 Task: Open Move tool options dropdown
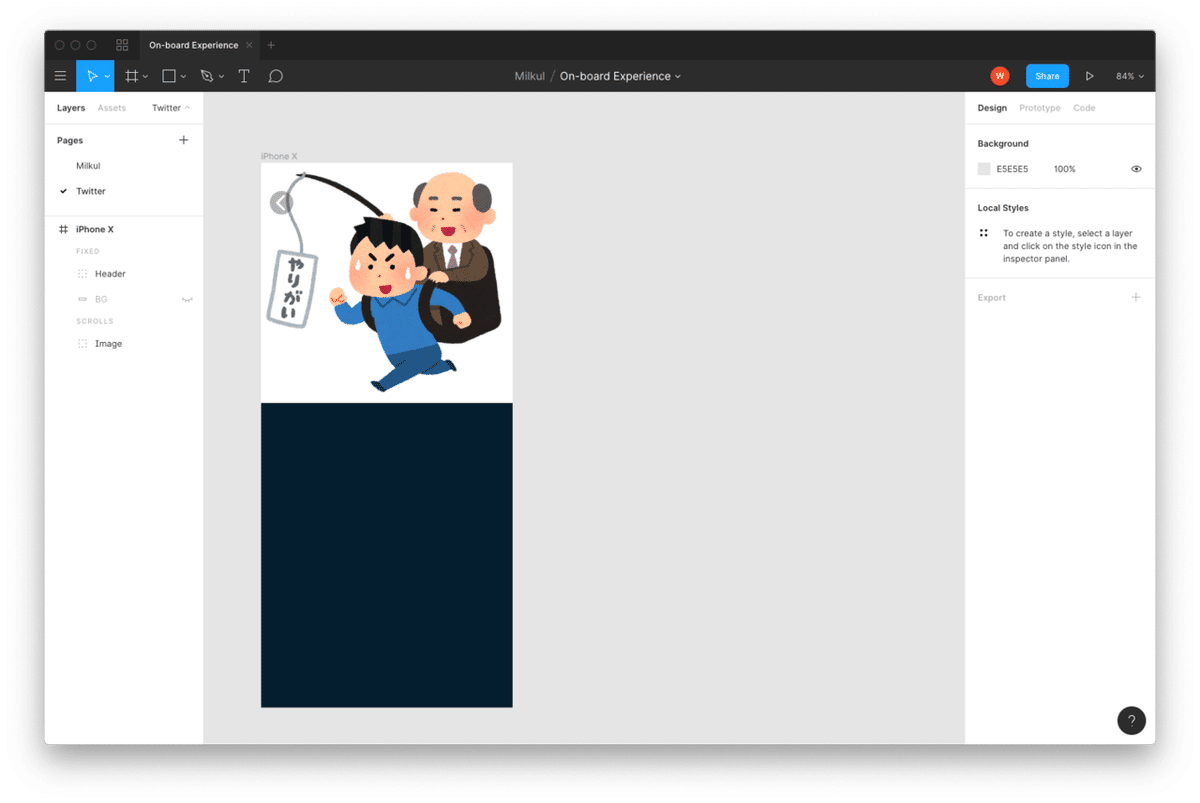(107, 77)
